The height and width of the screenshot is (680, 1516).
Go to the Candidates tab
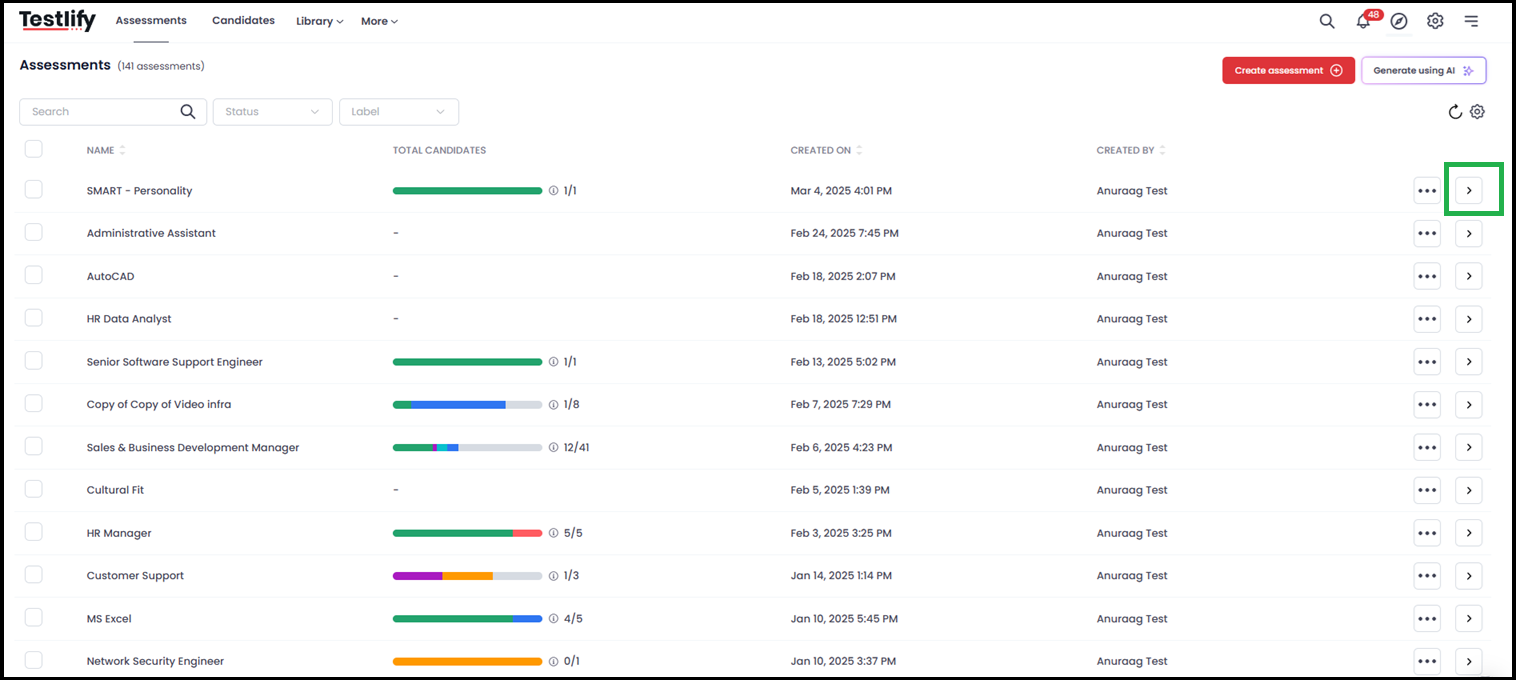(x=243, y=20)
